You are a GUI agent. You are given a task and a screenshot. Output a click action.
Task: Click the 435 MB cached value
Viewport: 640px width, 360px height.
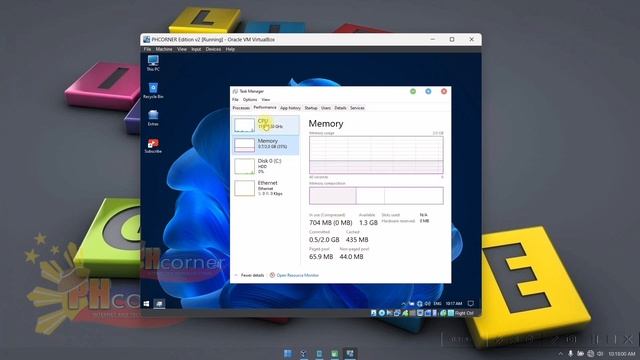point(357,240)
